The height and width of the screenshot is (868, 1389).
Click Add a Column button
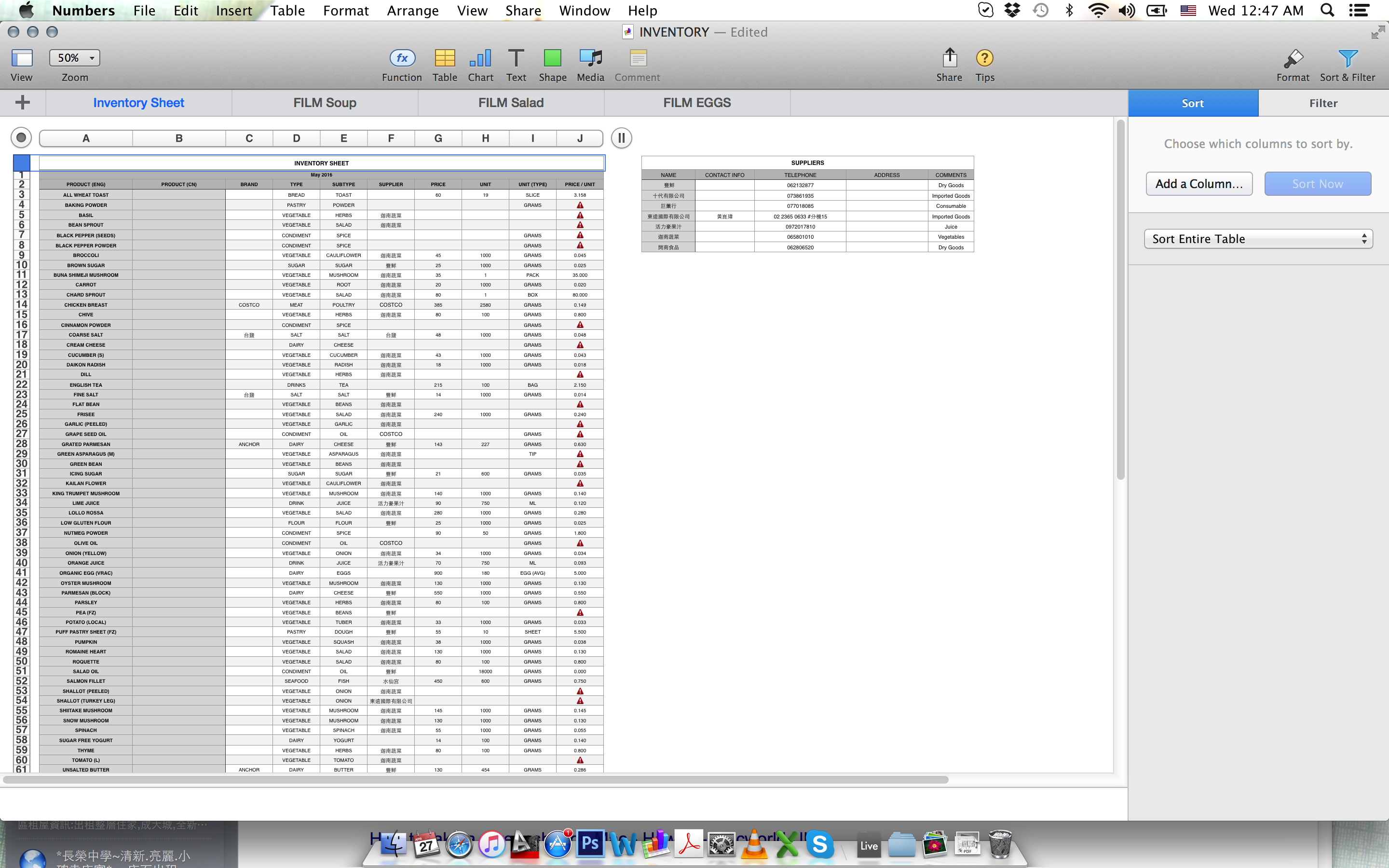point(1199,184)
